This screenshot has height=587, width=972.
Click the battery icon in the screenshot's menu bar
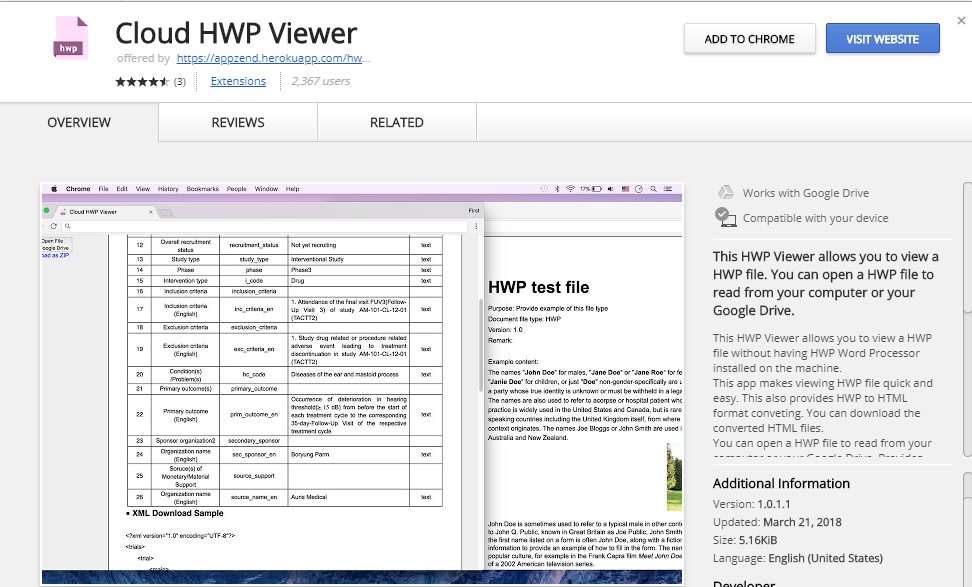click(x=597, y=188)
